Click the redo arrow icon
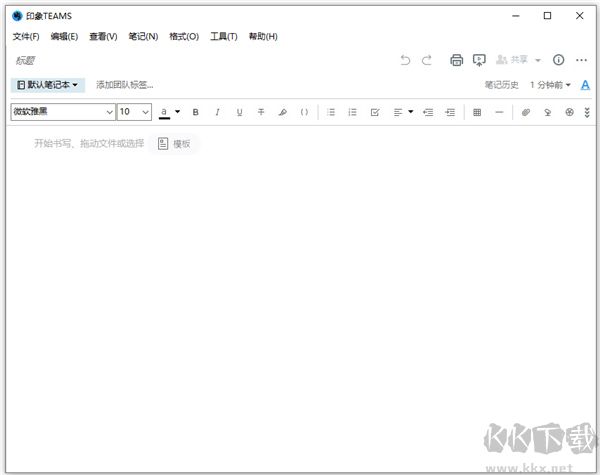600x475 pixels. point(427,60)
